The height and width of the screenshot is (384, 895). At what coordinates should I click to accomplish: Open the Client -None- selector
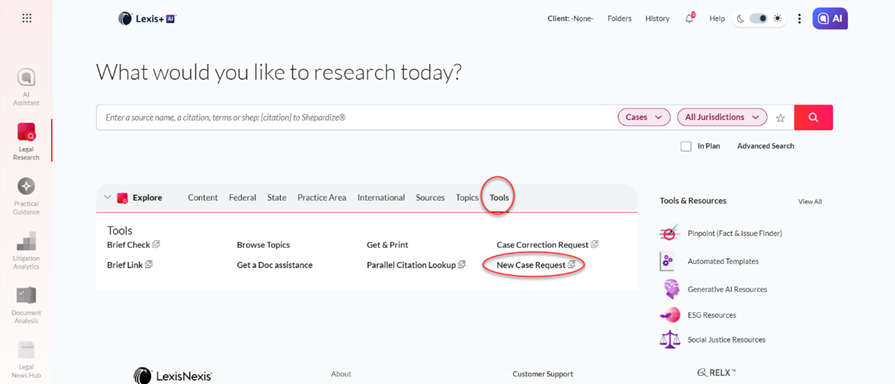click(x=570, y=19)
